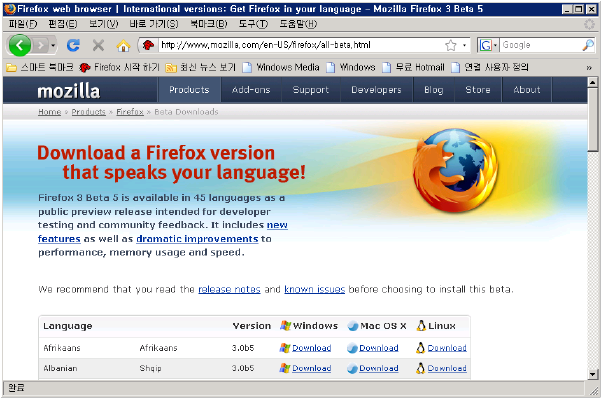
Task: Download Albanian Mac OS X build
Action: click(379, 368)
